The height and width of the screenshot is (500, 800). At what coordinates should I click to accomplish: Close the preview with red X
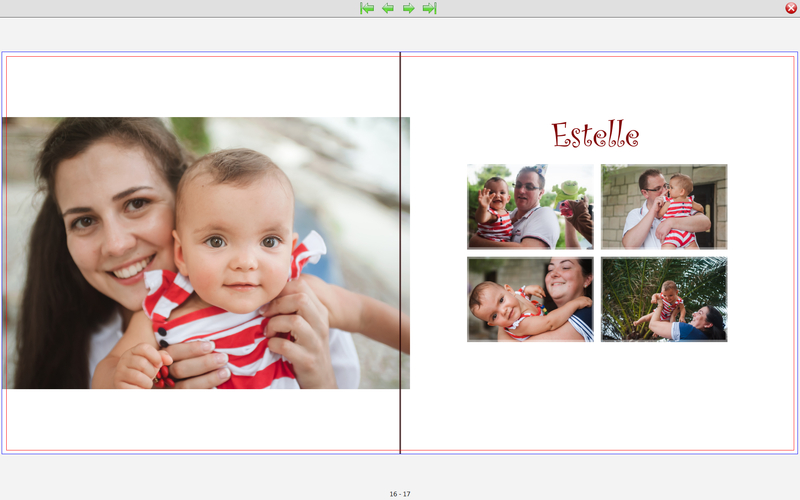791,8
